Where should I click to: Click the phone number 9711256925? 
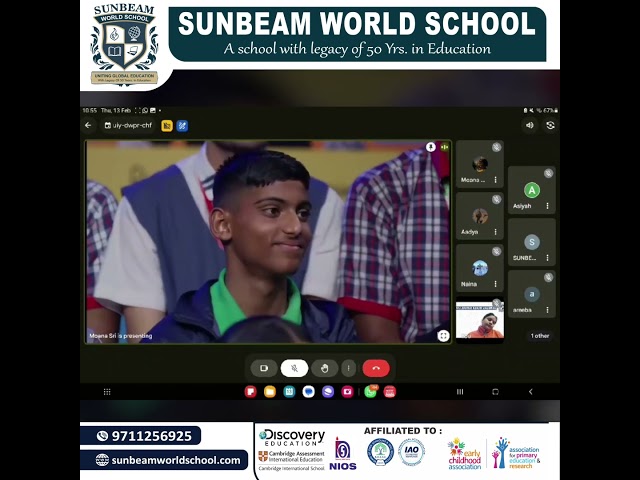(151, 436)
